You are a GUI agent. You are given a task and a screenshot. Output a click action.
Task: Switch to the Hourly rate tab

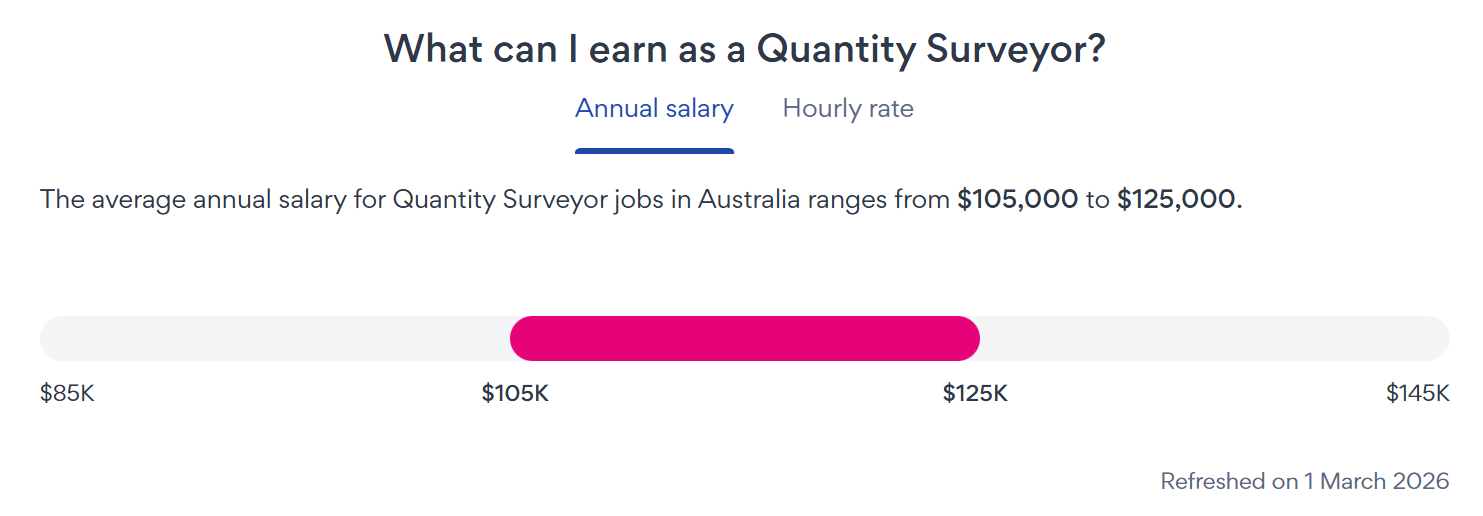coord(847,108)
